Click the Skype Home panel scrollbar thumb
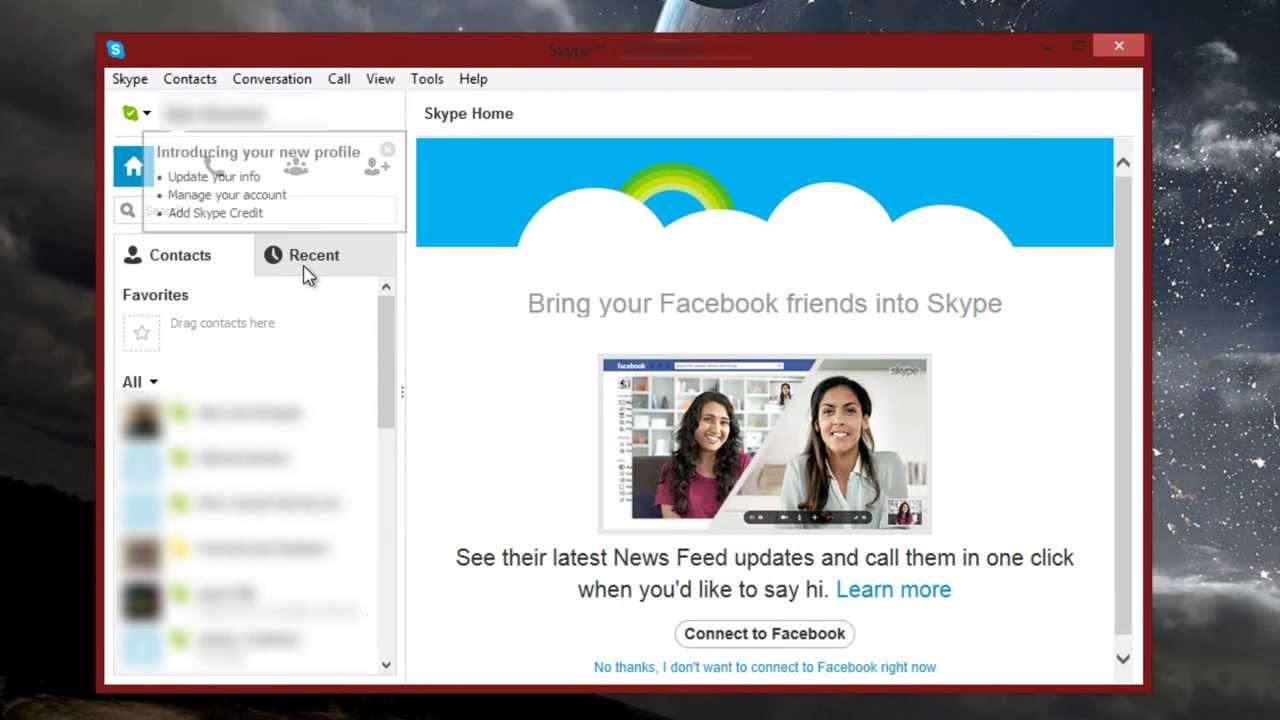Screen dimensions: 1280x720 (1123, 405)
